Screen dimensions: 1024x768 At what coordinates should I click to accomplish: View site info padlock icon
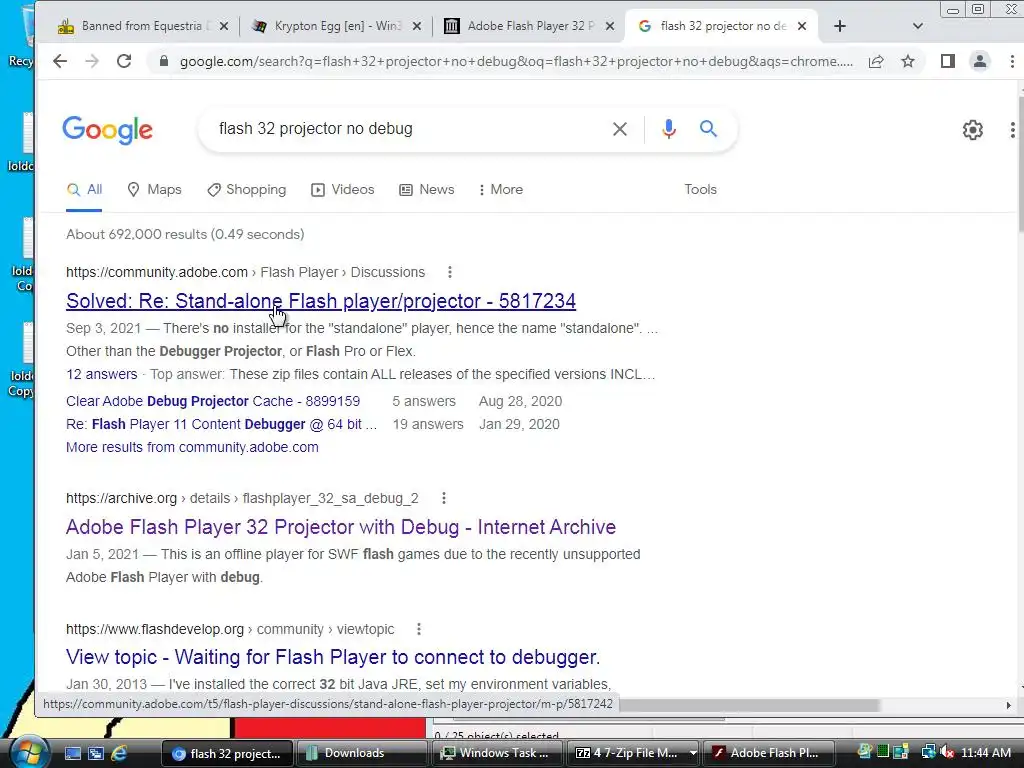(164, 61)
